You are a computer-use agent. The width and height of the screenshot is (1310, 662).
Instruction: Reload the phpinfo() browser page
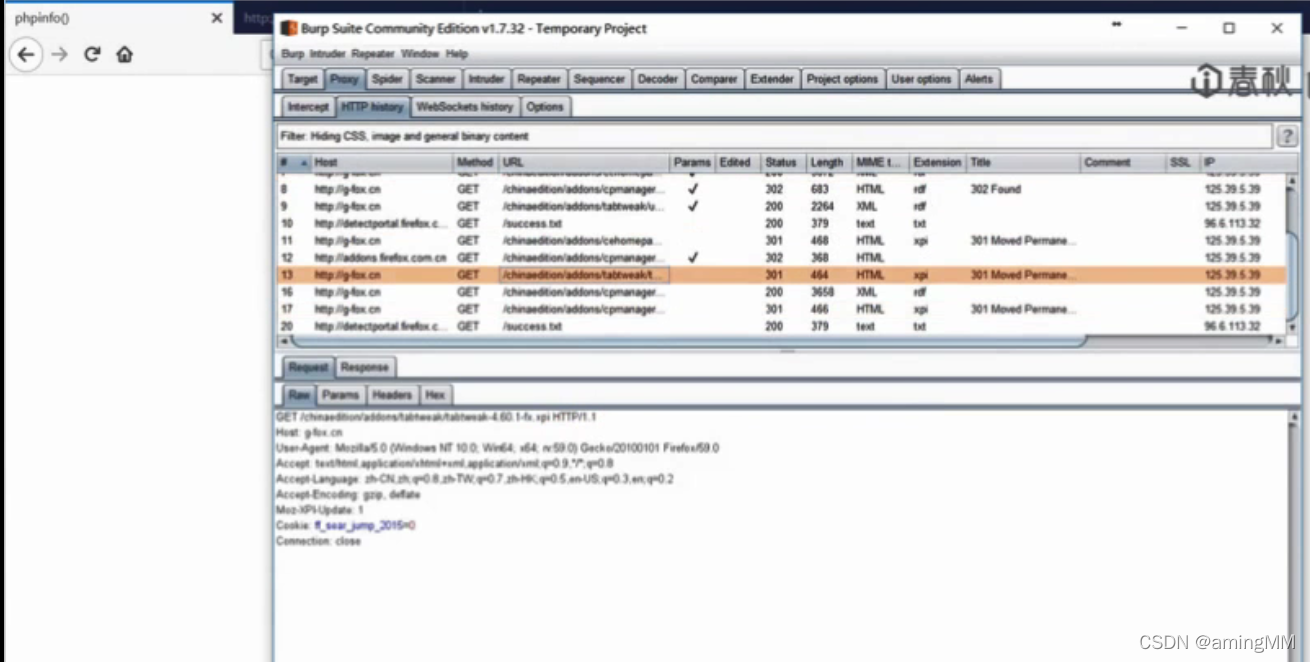click(x=92, y=55)
